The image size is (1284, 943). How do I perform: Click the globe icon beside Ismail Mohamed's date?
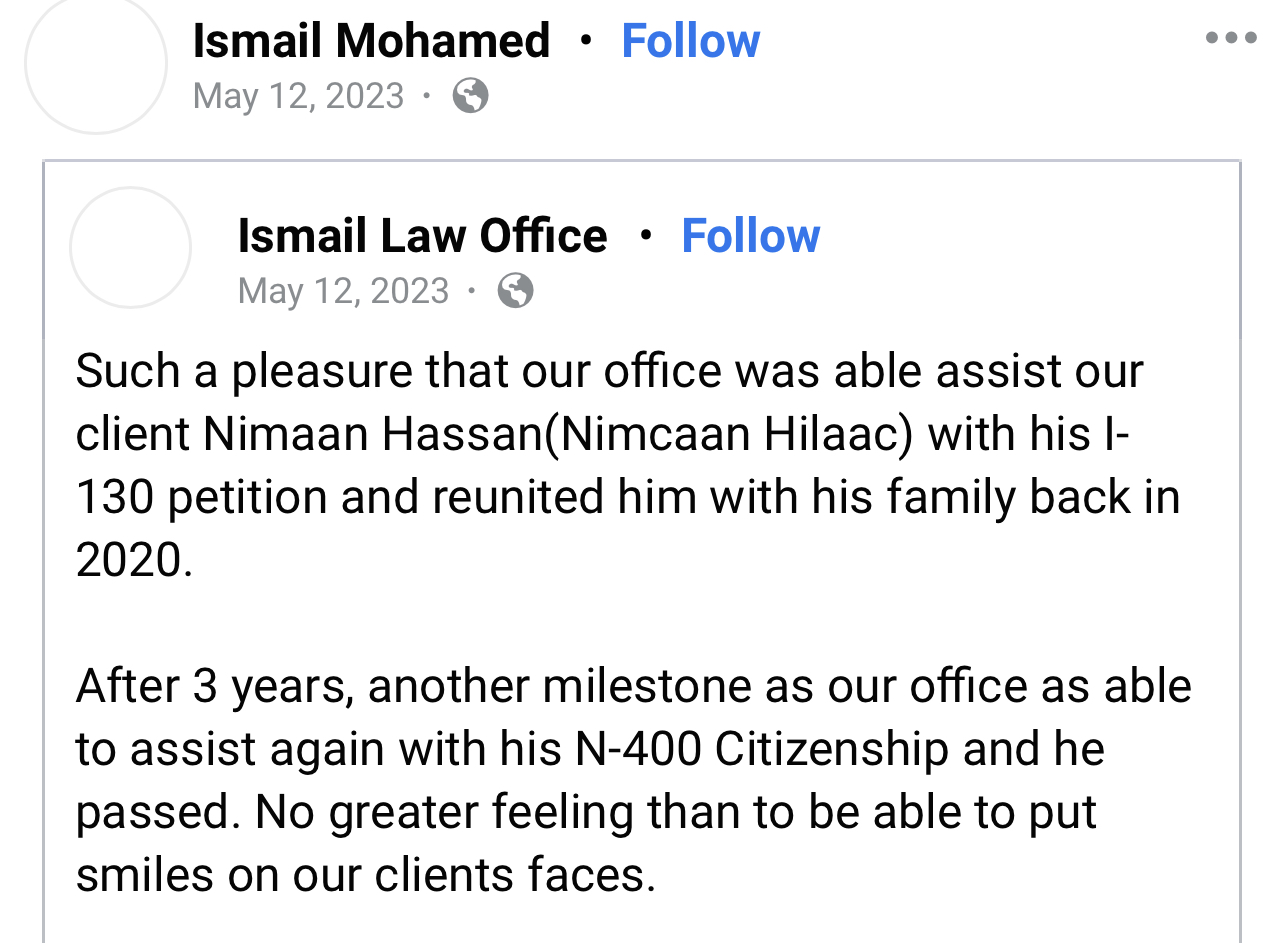pyautogui.click(x=470, y=96)
